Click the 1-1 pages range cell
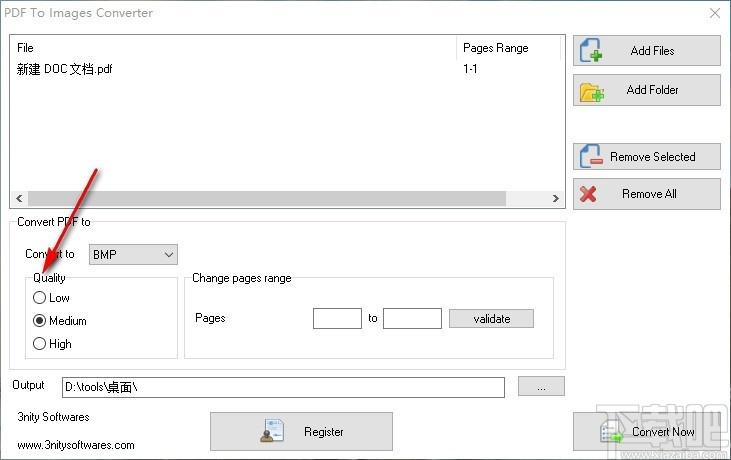The width and height of the screenshot is (731, 460). [x=470, y=69]
